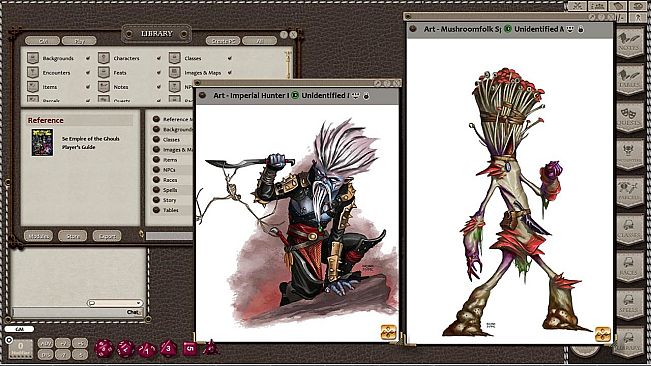Open the Monsters skull sidebar banner
Image resolution: width=651 pixels, height=366 pixels.
click(629, 155)
